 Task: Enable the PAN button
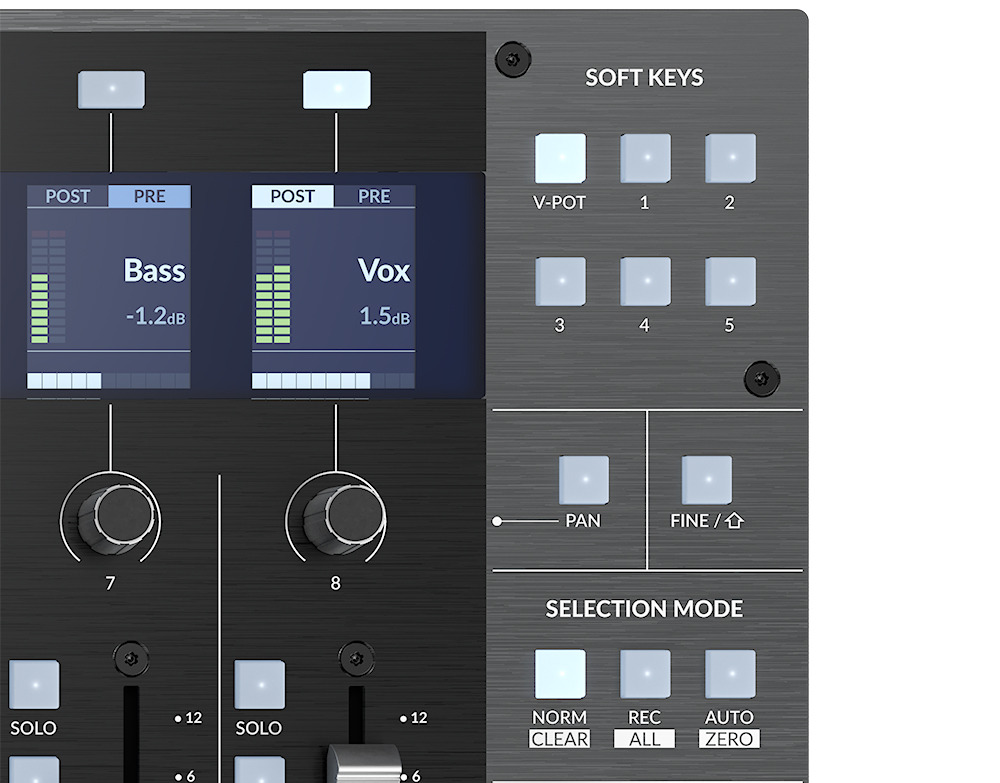(584, 480)
